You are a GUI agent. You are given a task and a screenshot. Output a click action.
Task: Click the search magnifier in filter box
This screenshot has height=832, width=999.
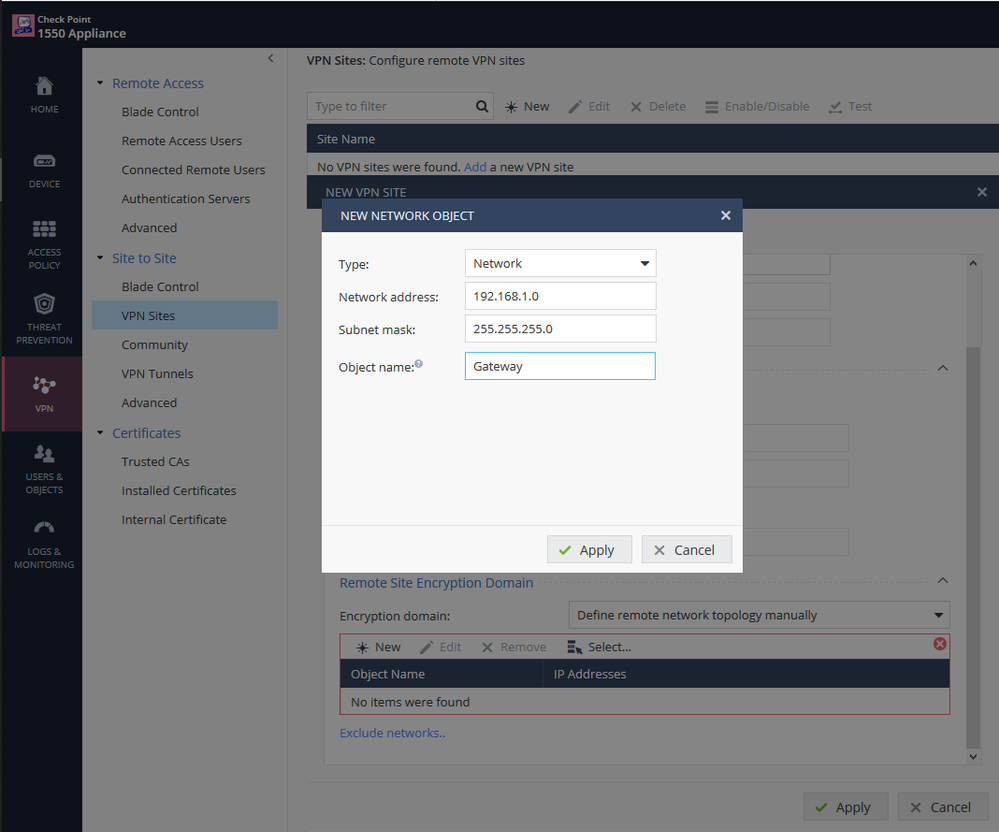pyautogui.click(x=482, y=106)
